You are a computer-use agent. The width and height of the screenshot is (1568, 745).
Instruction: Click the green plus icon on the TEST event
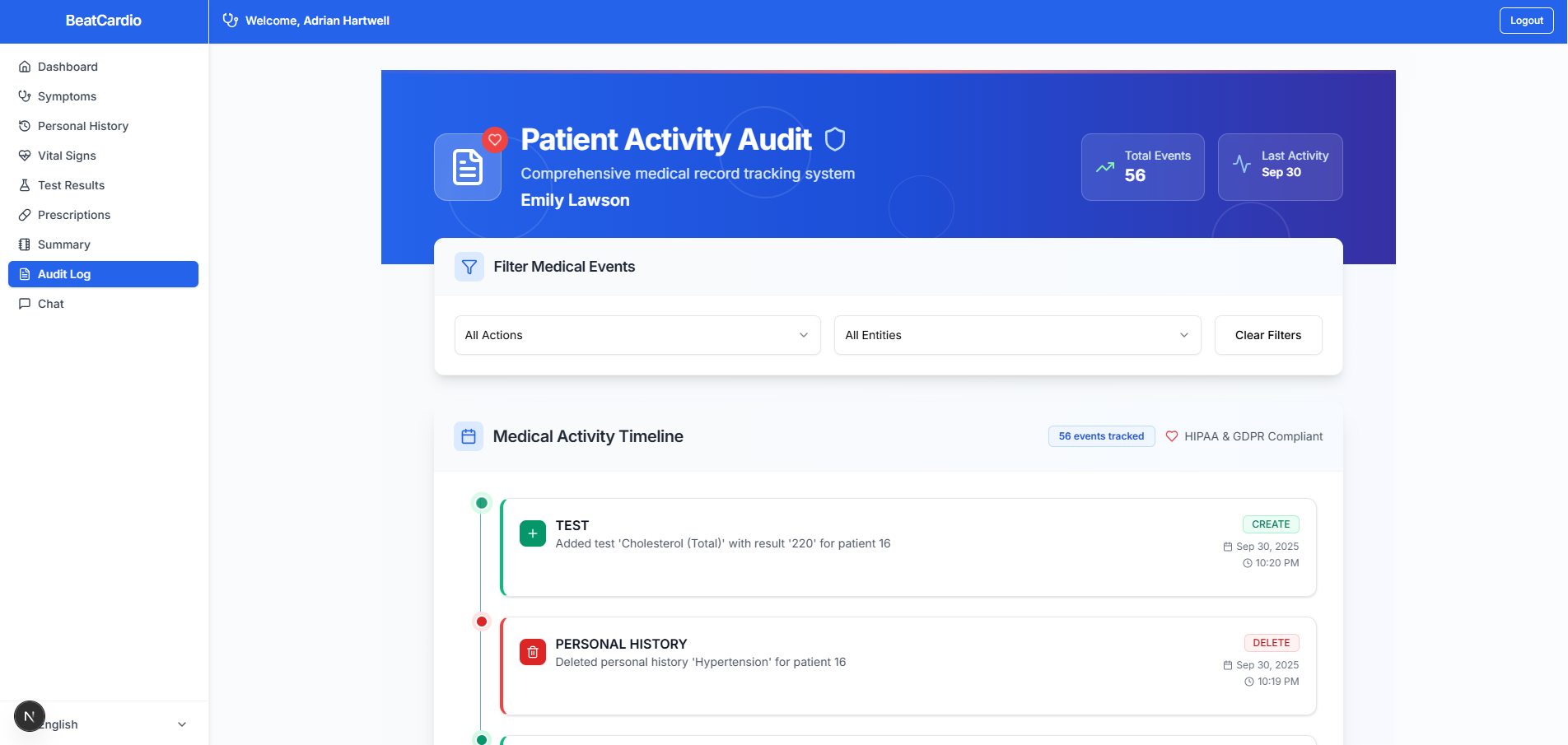[533, 533]
